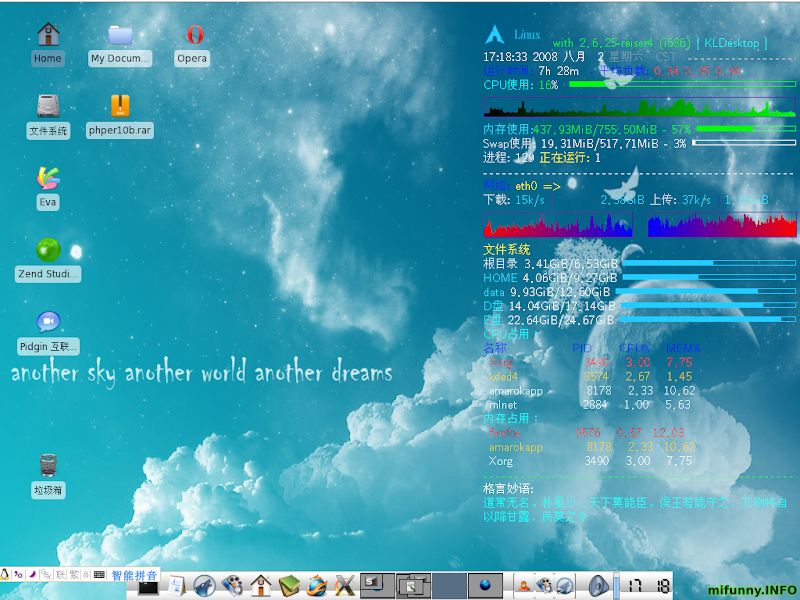Switch to empty third virtual desktop
Viewport: 800px width, 600px height.
click(x=449, y=586)
